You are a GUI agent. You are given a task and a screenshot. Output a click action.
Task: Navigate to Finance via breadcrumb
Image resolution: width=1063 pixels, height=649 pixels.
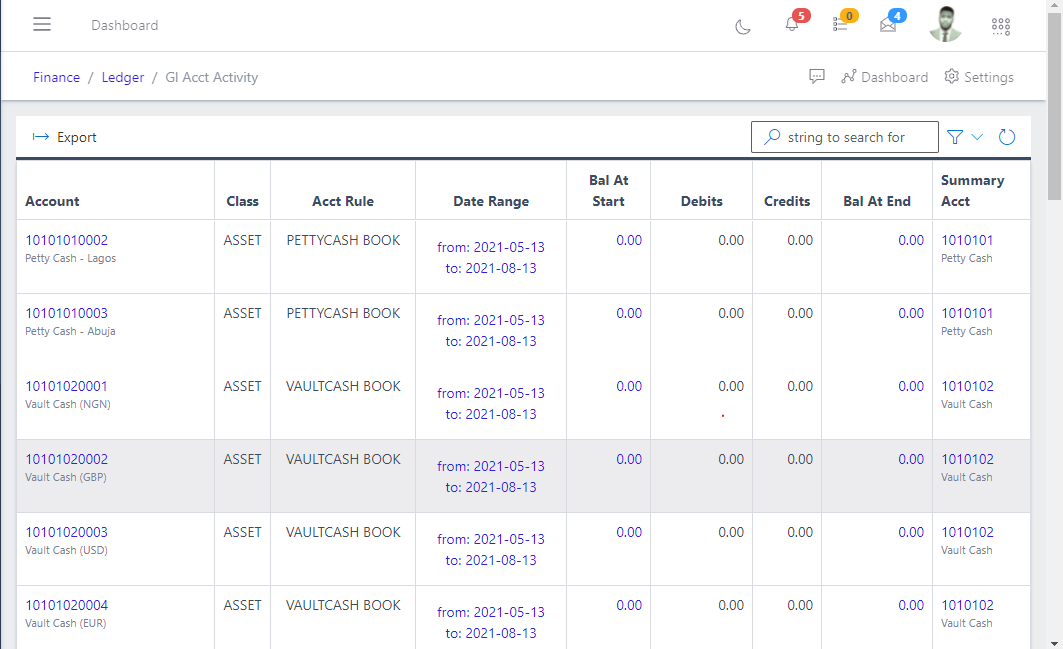click(x=56, y=77)
